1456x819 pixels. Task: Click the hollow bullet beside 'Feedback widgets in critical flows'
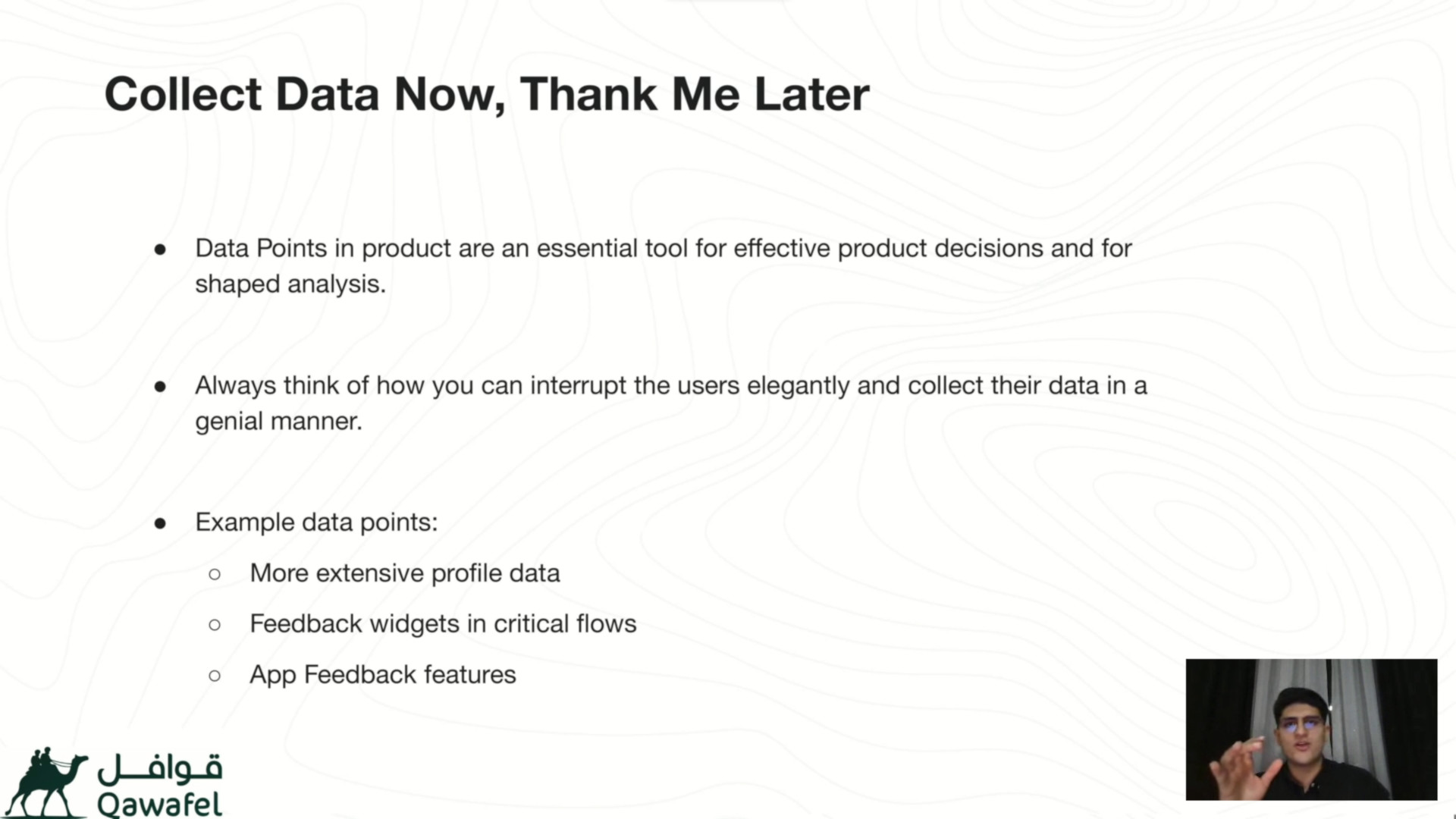(215, 625)
